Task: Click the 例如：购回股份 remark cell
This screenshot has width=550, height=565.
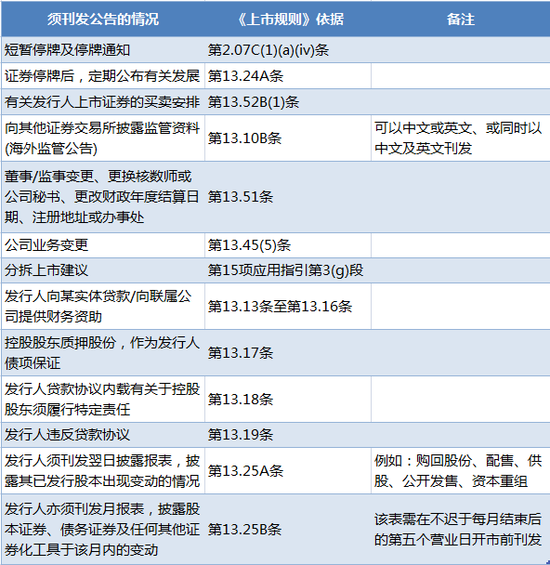Action: pyautogui.click(x=461, y=471)
